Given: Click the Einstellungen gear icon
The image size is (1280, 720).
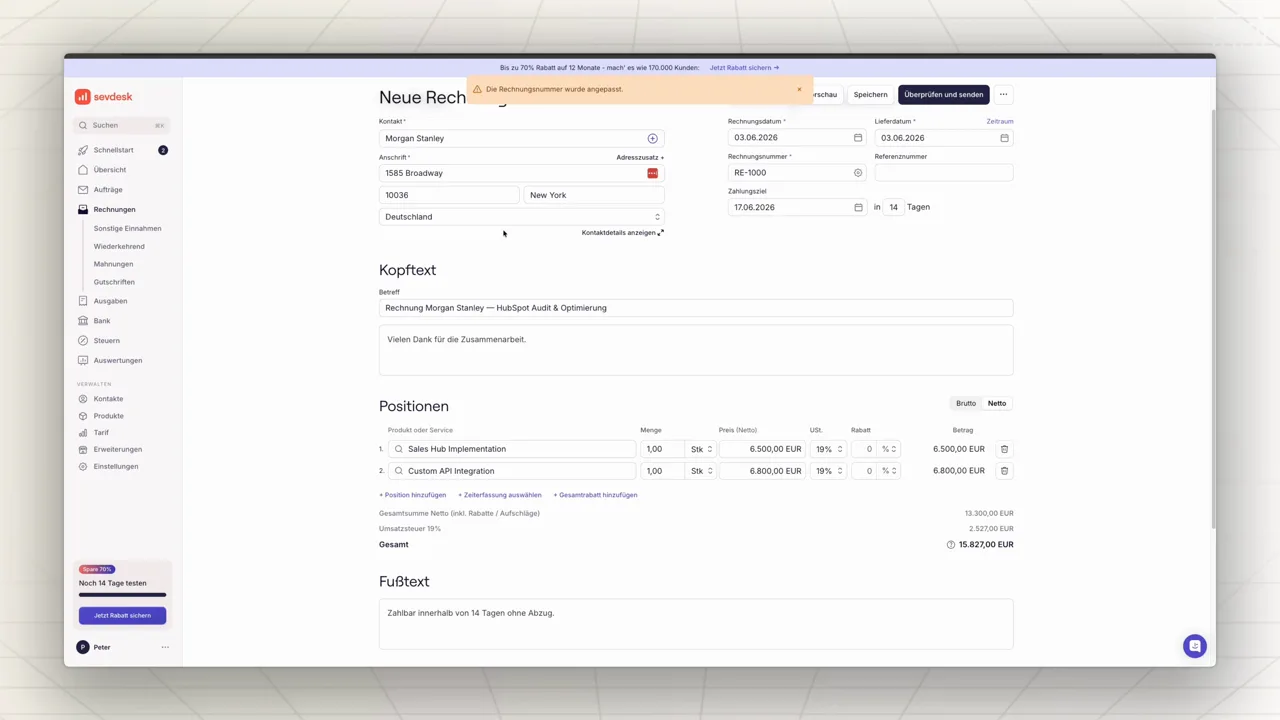Looking at the screenshot, I should (x=83, y=467).
